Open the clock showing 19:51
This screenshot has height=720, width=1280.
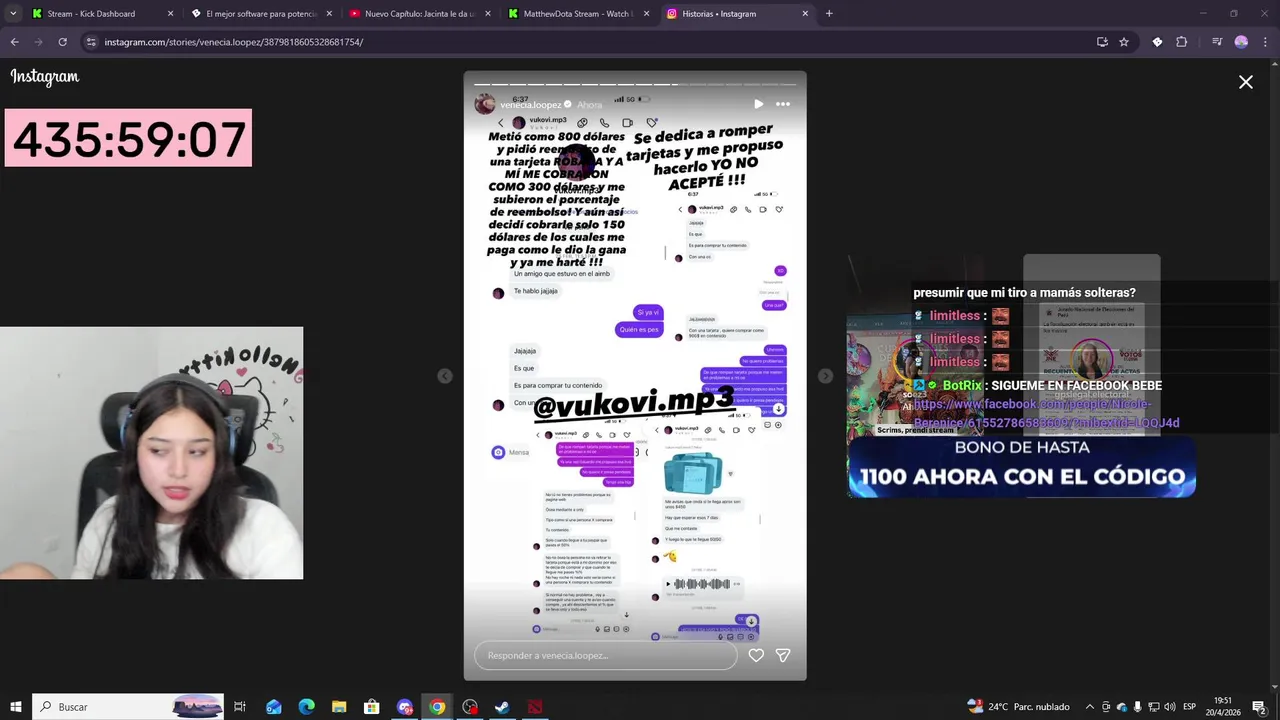(1222, 707)
